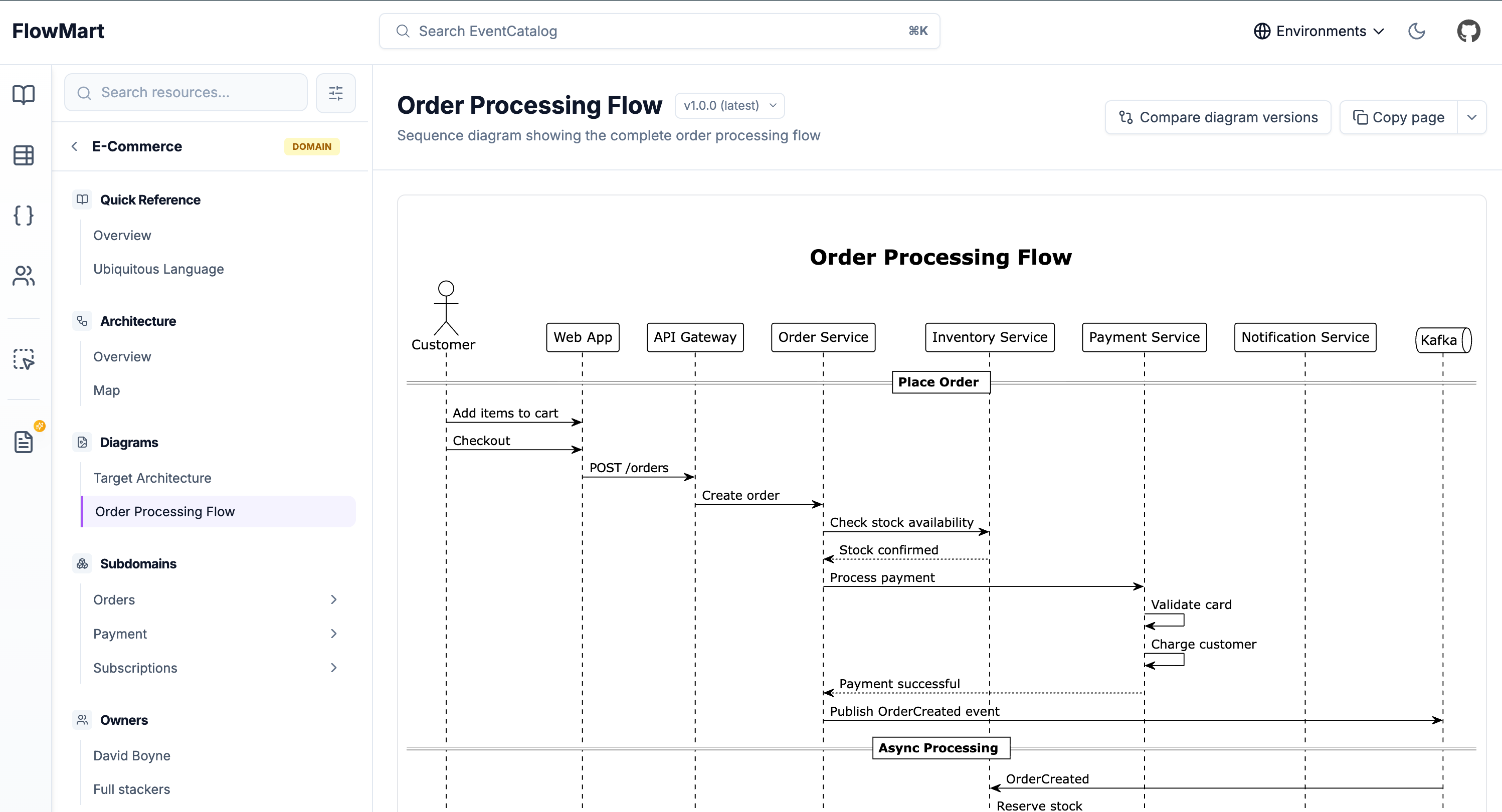Open the GitHub icon in the header

coord(1468,31)
